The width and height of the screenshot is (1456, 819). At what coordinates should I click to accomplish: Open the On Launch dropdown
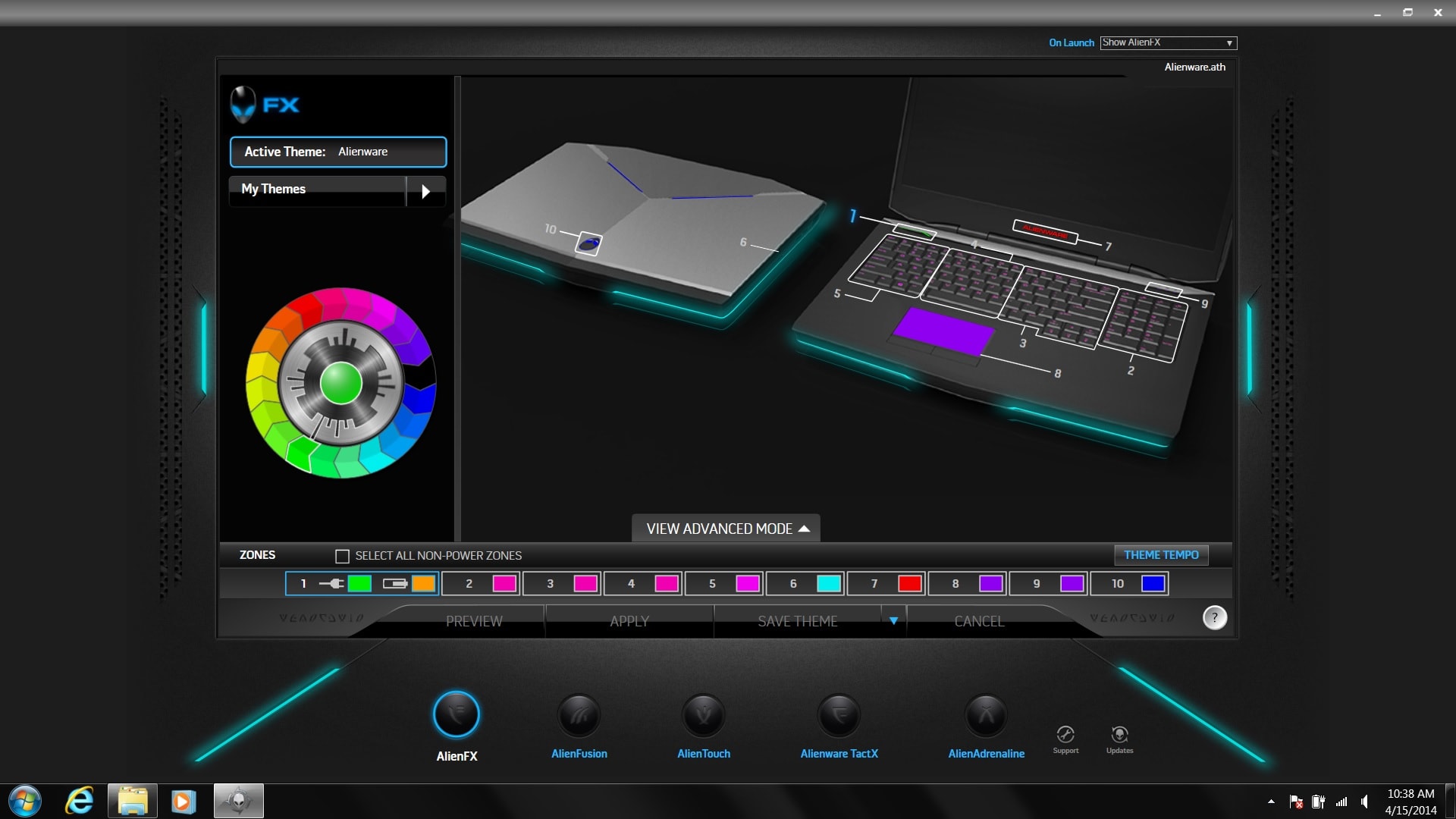coord(1168,43)
